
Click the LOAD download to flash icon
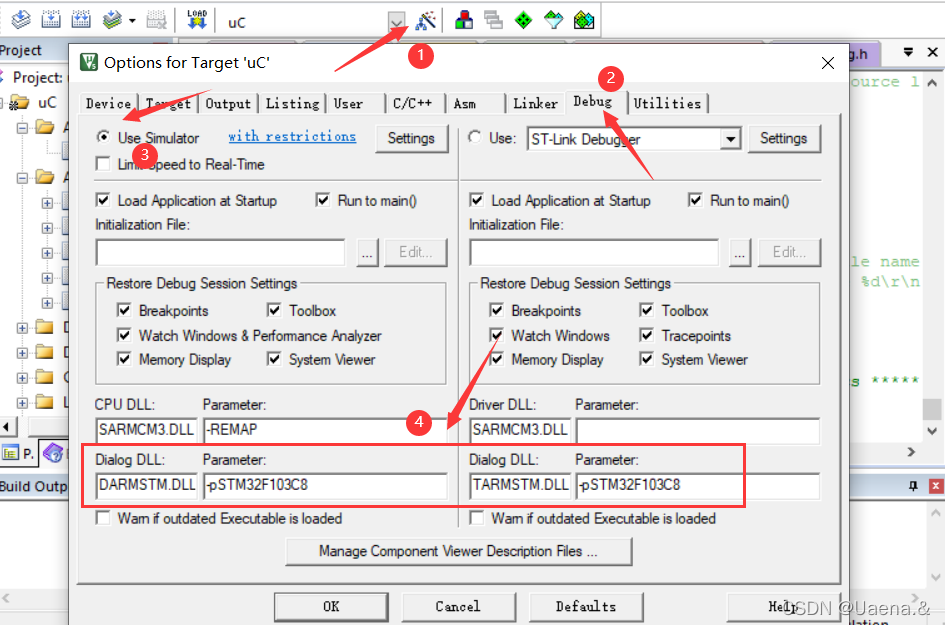pyautogui.click(x=196, y=20)
